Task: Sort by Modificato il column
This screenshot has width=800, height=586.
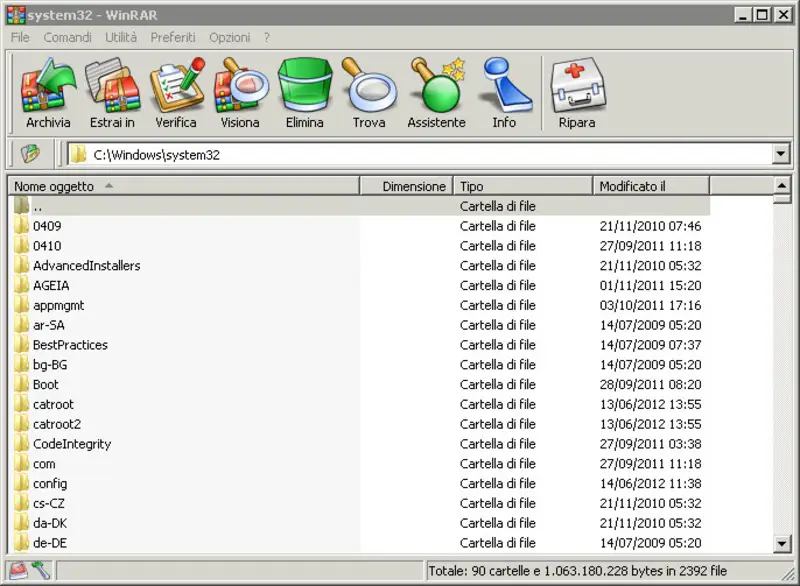Action: (651, 186)
